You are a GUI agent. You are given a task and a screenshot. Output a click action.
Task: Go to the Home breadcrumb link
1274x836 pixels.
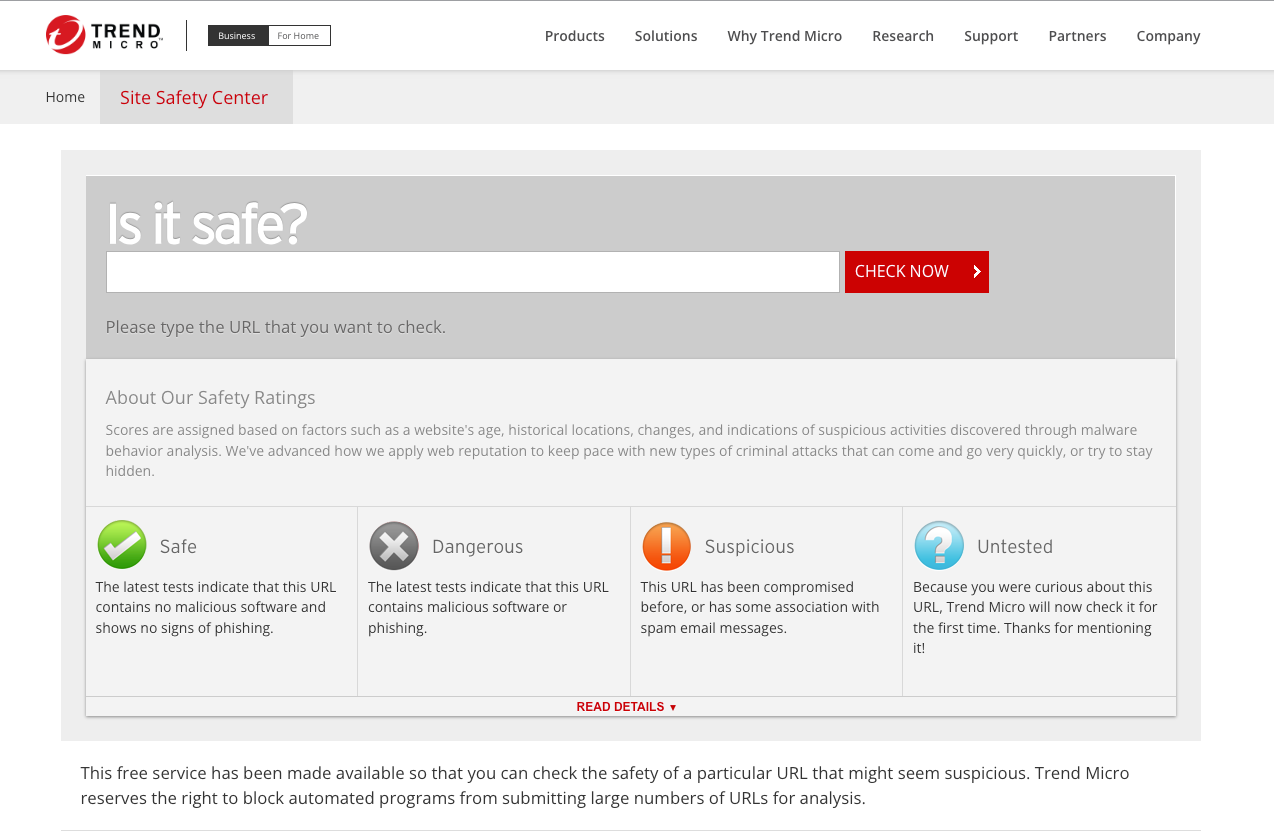(x=65, y=97)
